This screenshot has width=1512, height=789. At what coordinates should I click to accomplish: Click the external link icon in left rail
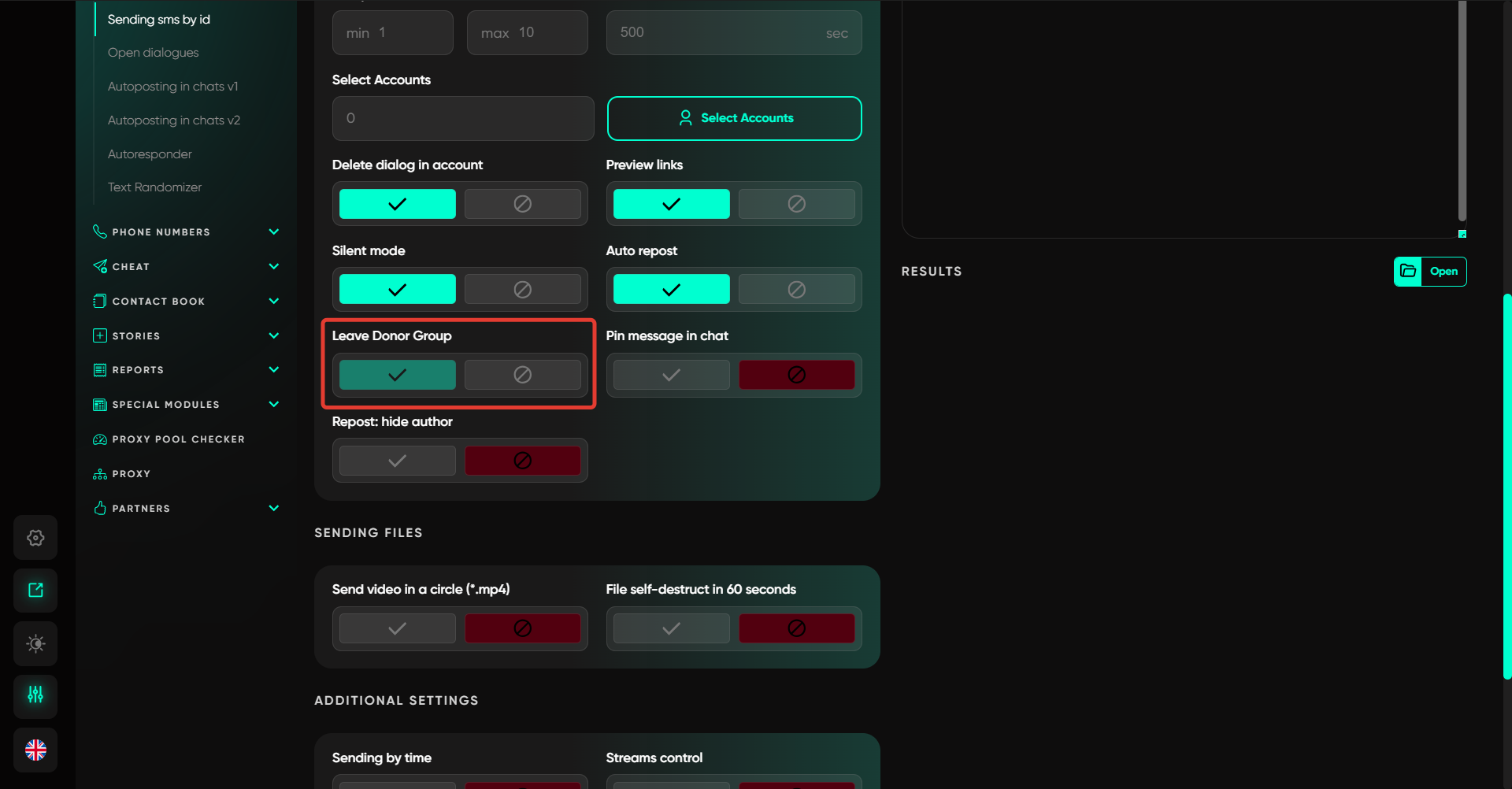pos(35,591)
